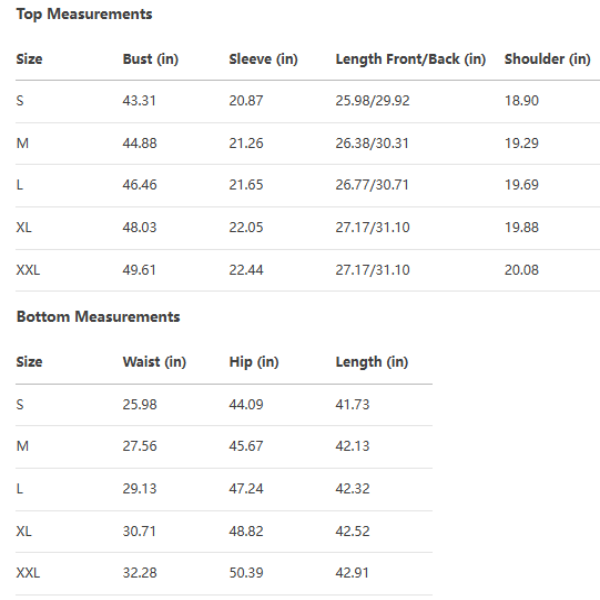
Task: Select the sleeve value 21.26
Action: coord(246,143)
